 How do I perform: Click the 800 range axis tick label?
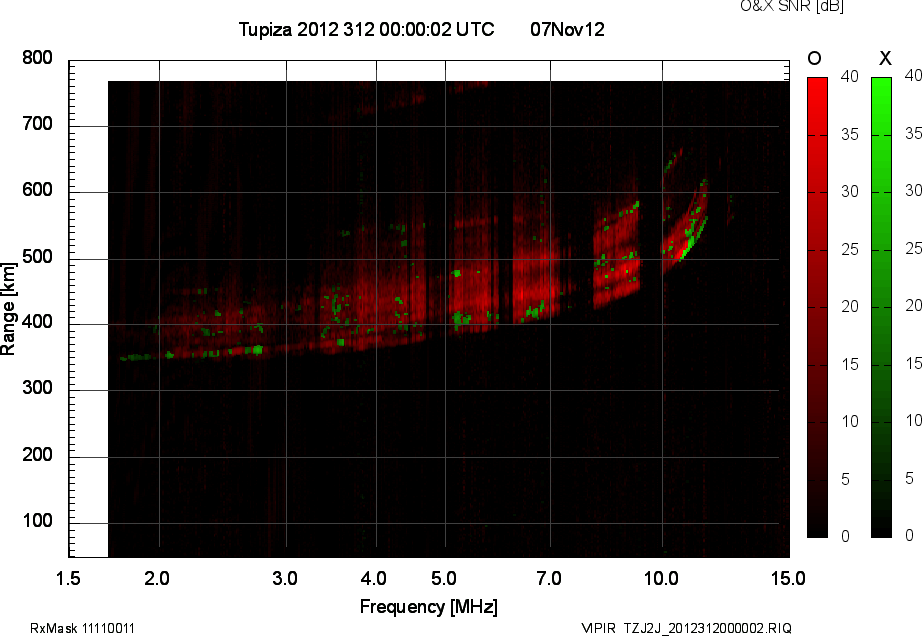pyautogui.click(x=38, y=58)
